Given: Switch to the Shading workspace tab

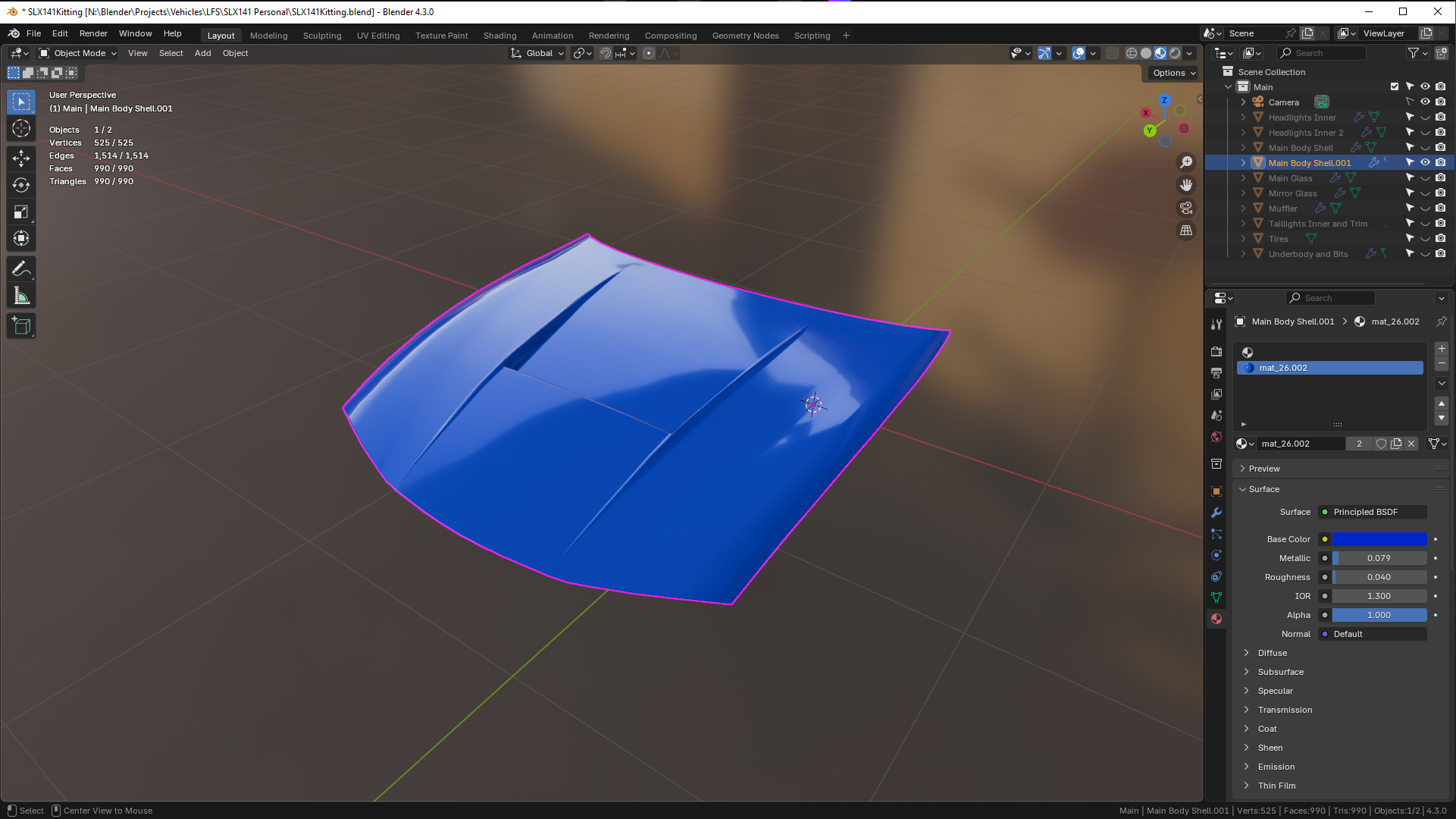Looking at the screenshot, I should click(499, 36).
